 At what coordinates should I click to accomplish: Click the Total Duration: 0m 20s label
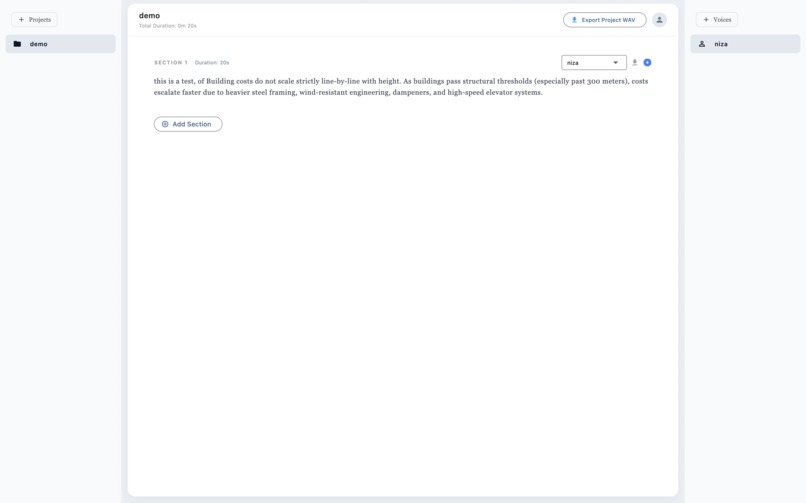168,26
